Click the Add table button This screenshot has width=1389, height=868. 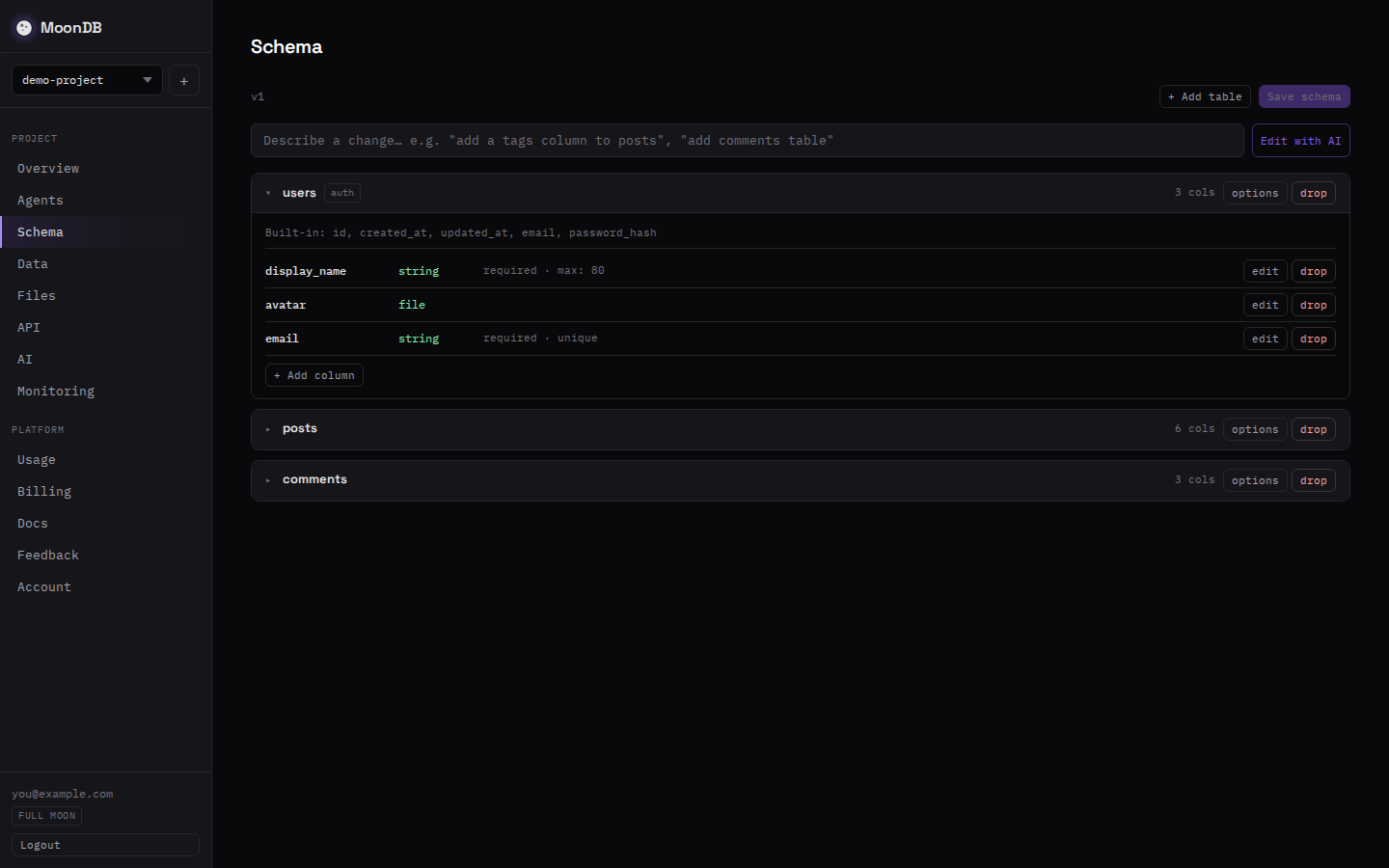coord(1205,96)
